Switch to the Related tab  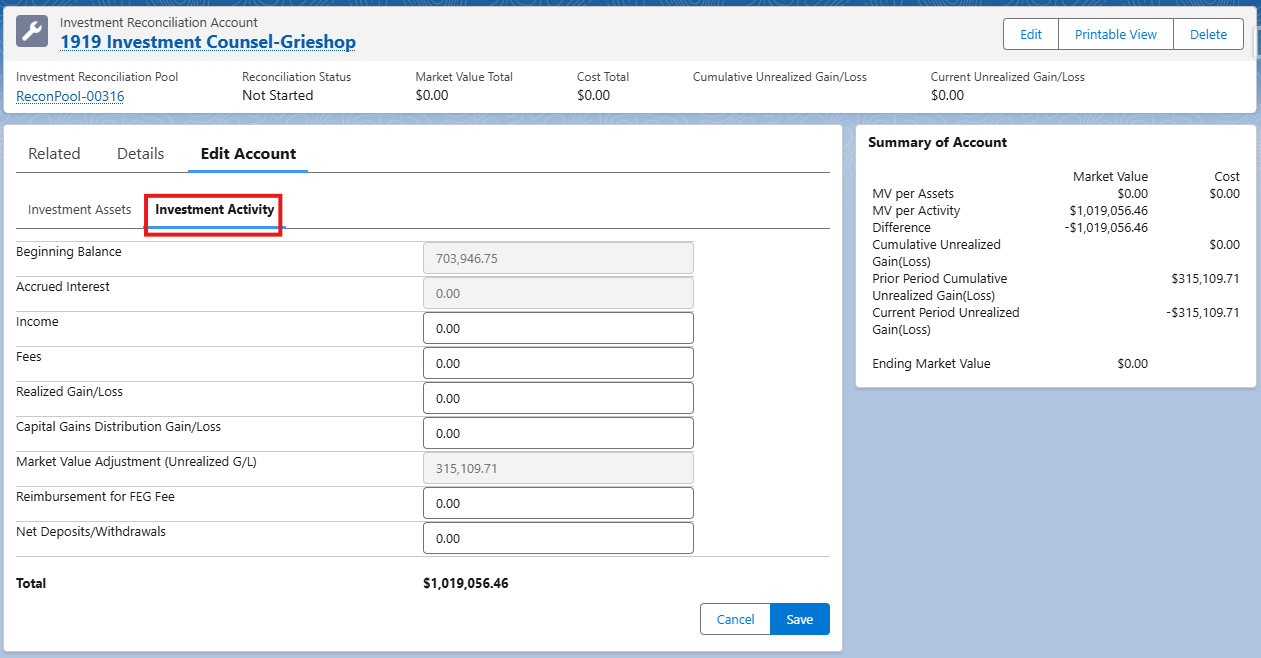pyautogui.click(x=54, y=154)
